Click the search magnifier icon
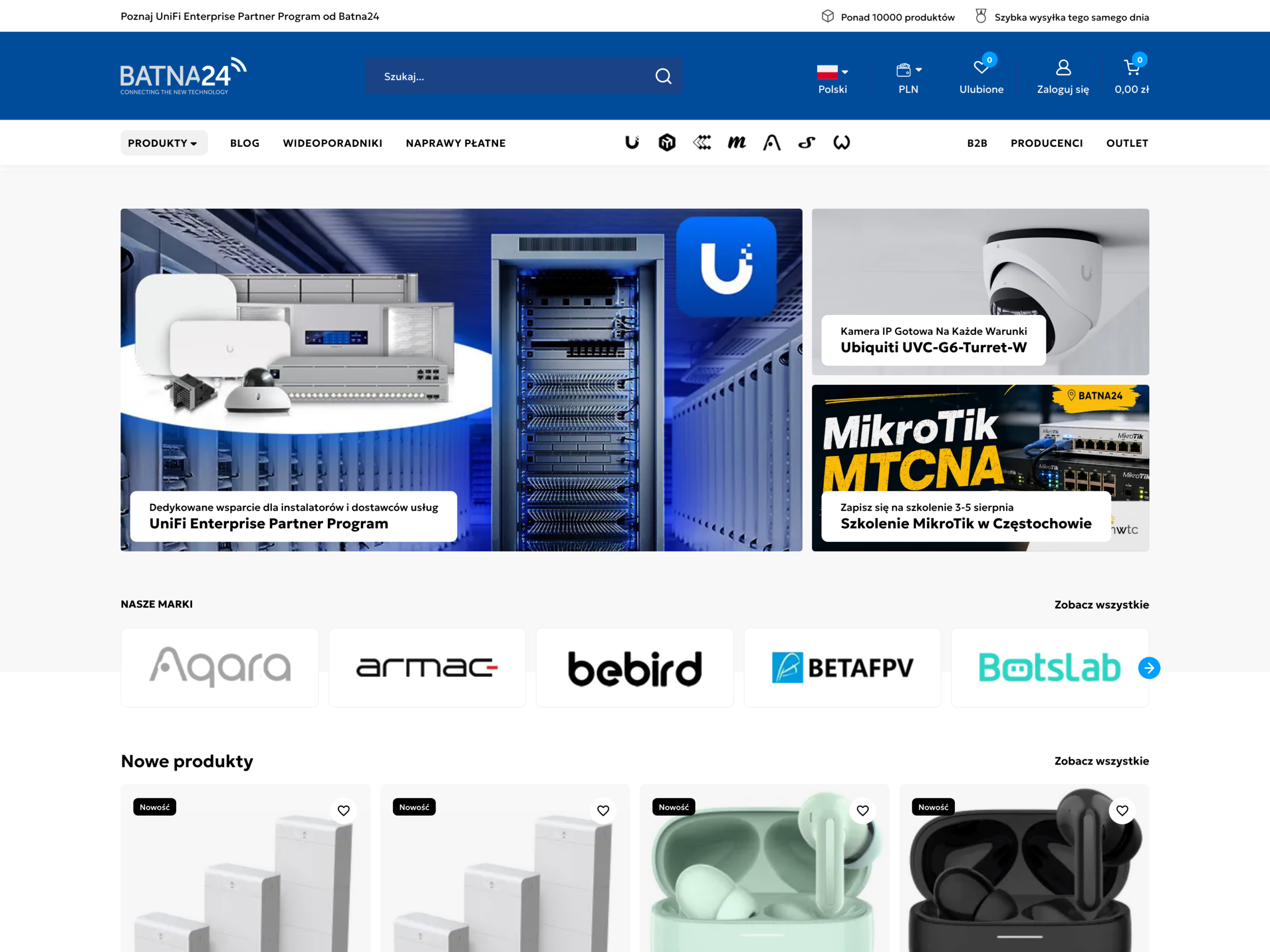Viewport: 1270px width, 952px height. point(663,76)
